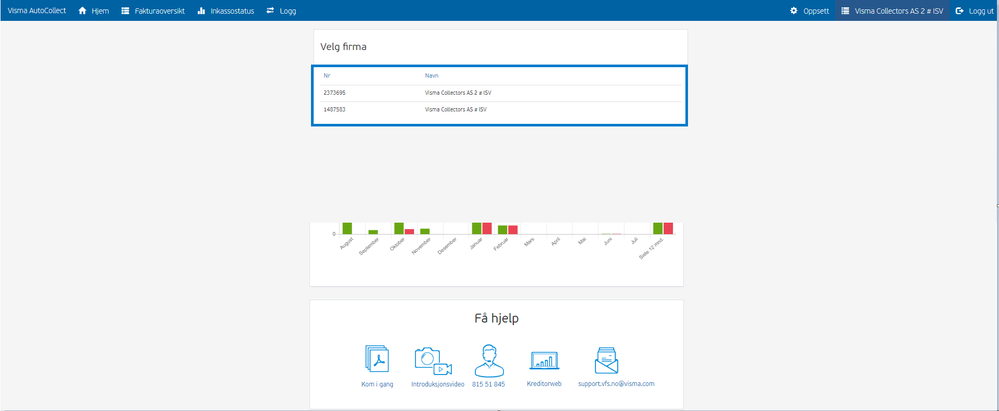Click the green Oktober bar in chart

click(x=399, y=228)
